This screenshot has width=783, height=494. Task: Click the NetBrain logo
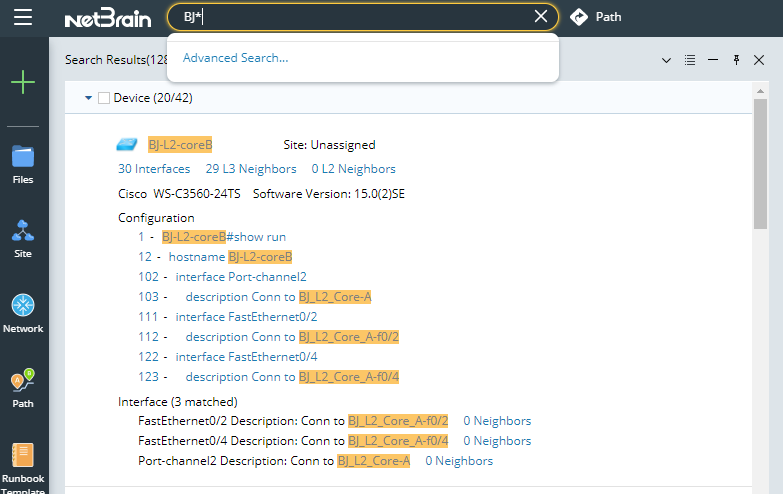tap(108, 18)
